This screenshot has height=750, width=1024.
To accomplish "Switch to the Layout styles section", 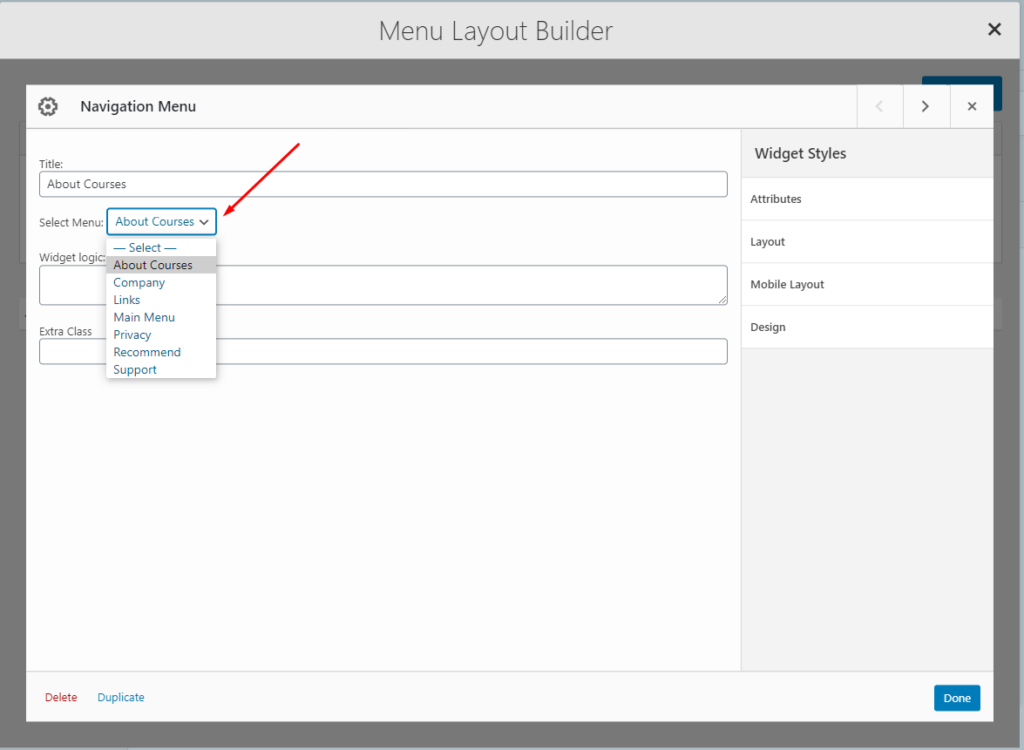I will 765,241.
